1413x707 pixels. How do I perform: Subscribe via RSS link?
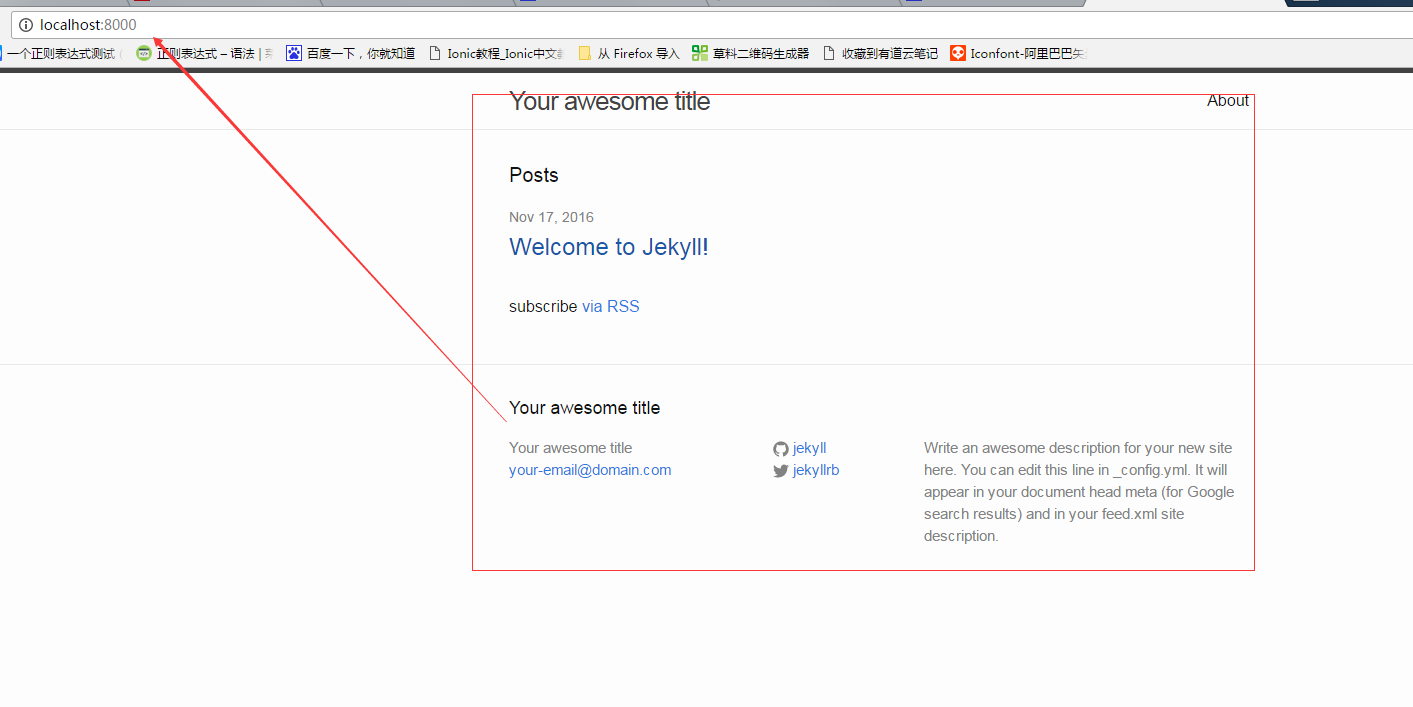(610, 306)
